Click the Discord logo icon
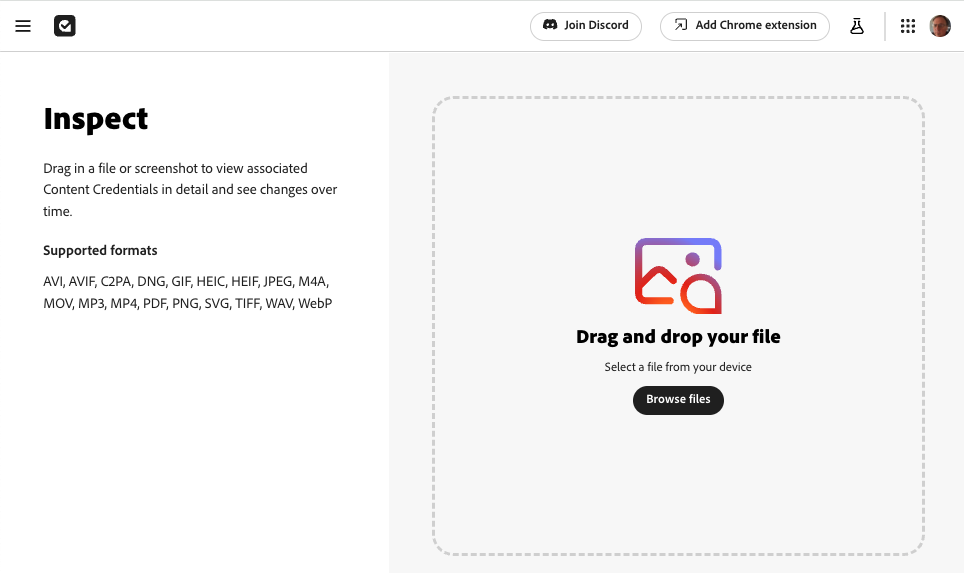 coord(550,25)
